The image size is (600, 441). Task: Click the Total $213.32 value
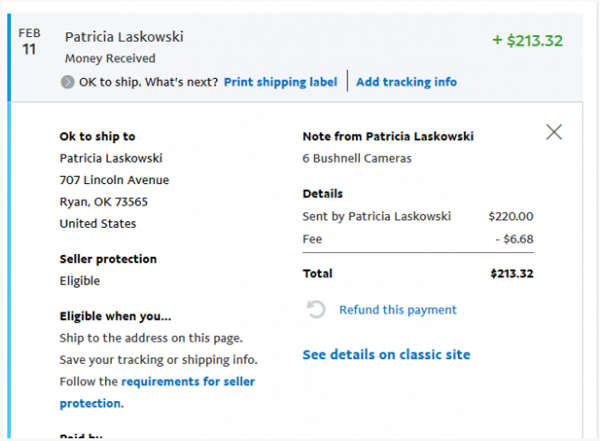click(512, 274)
